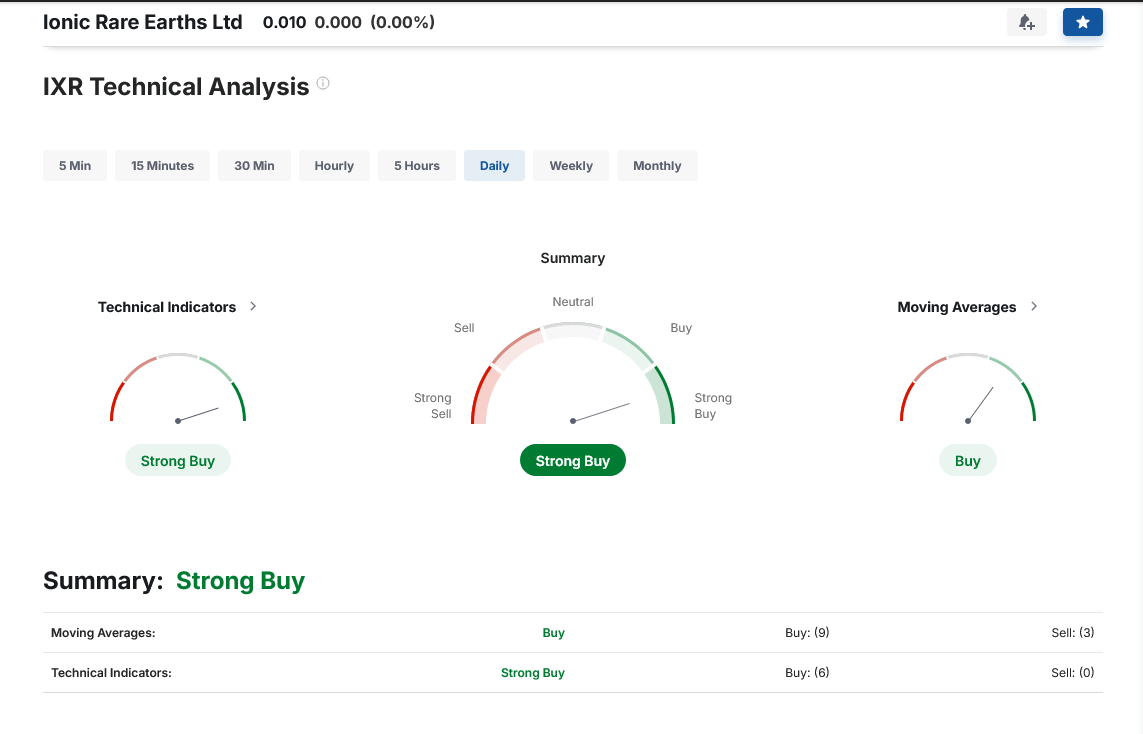Click the Strong Buy badge under Technical Indicators
Screen dimensions: 1143x734
(x=178, y=461)
